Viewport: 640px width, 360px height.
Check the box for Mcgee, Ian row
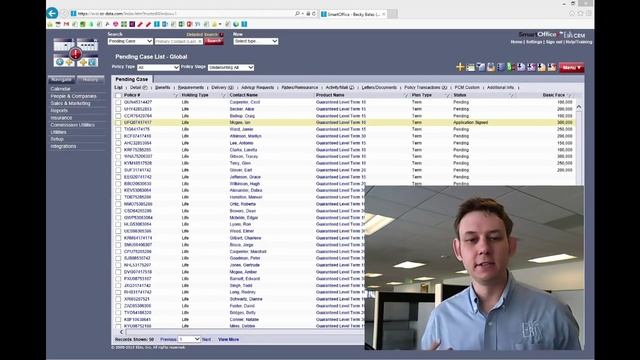[118, 122]
